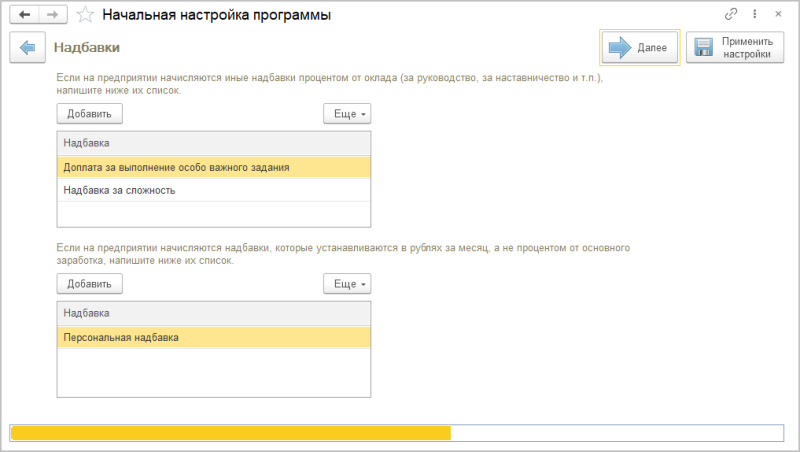Viewport: 800px width, 452px height.
Task: Click the Надбавка column header in the lower table
Action: pos(213,313)
